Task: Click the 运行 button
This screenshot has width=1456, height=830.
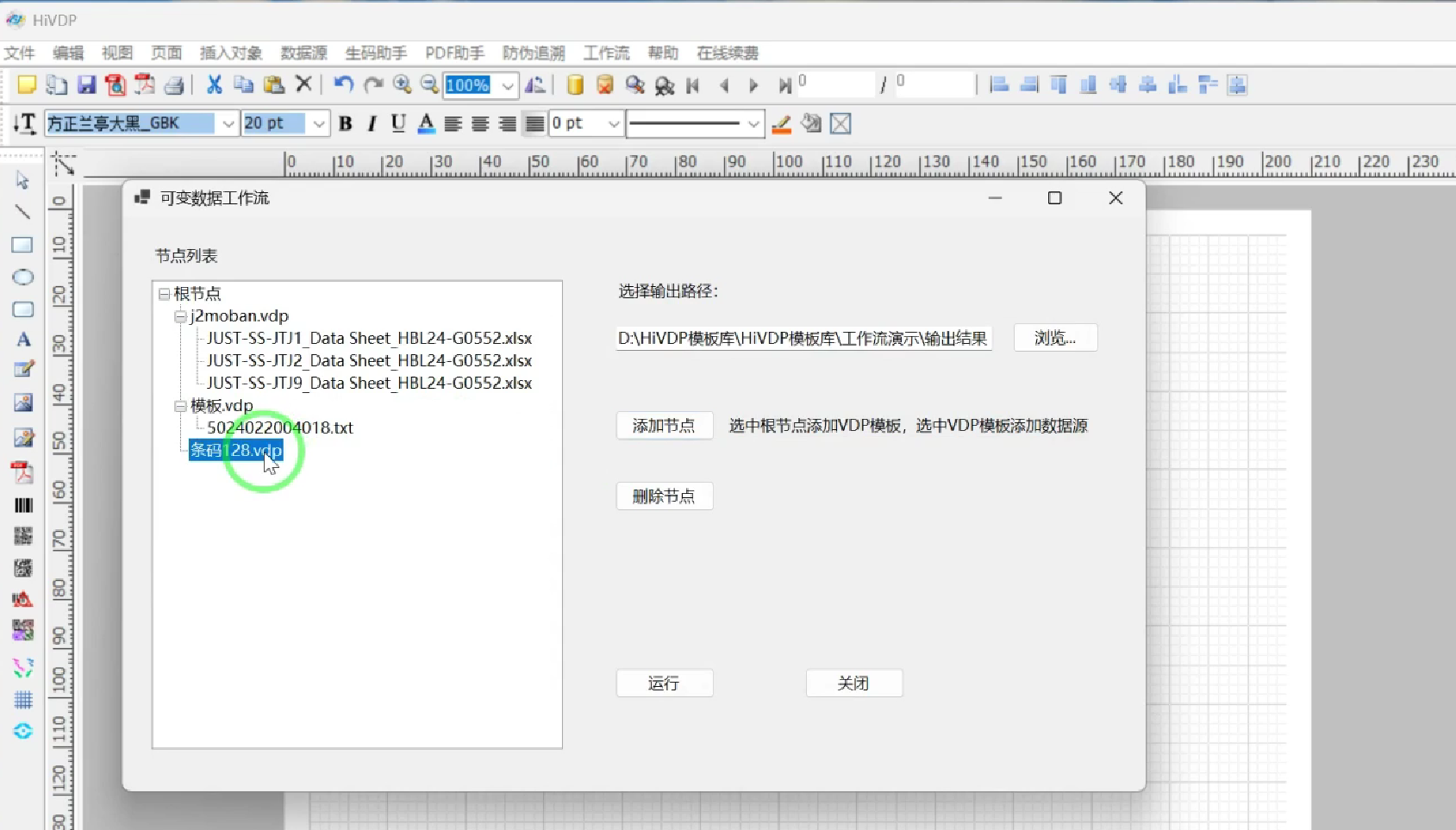Action: (664, 683)
